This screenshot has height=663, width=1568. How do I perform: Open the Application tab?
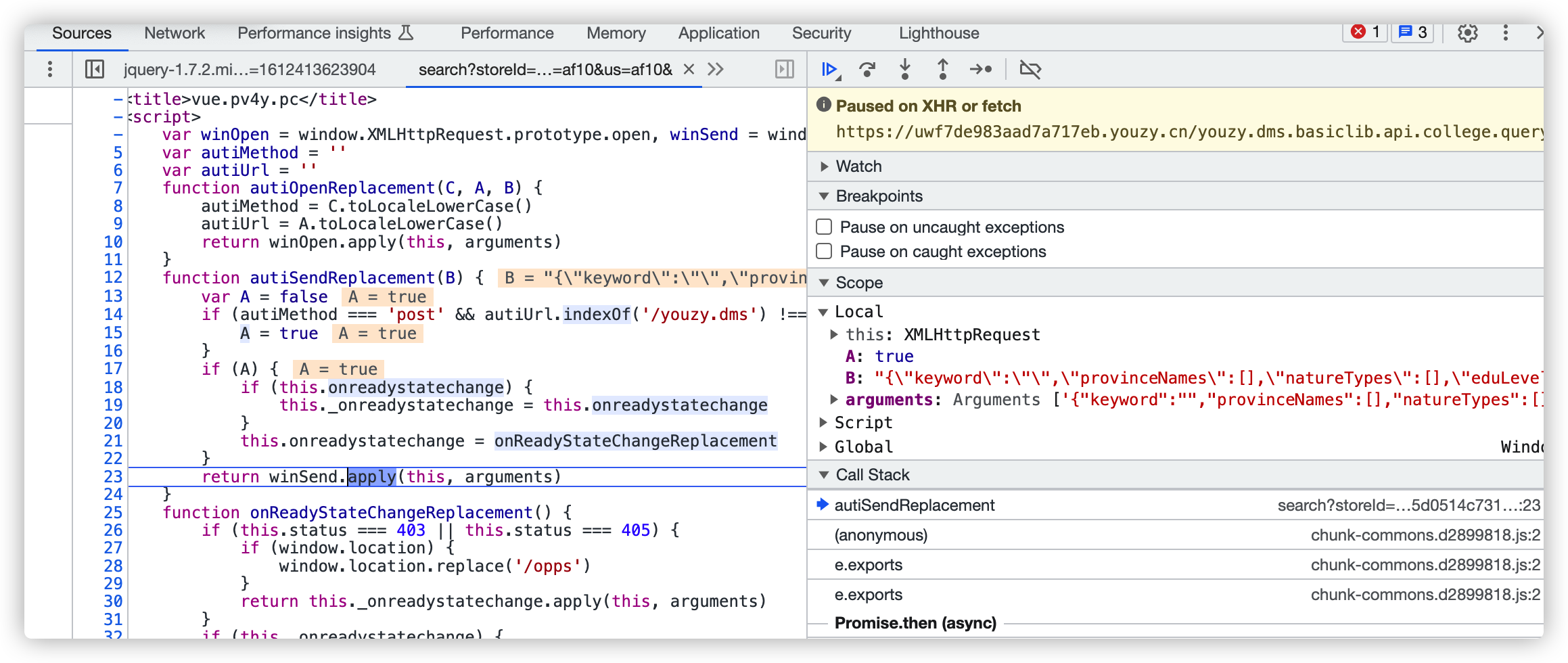pos(719,33)
